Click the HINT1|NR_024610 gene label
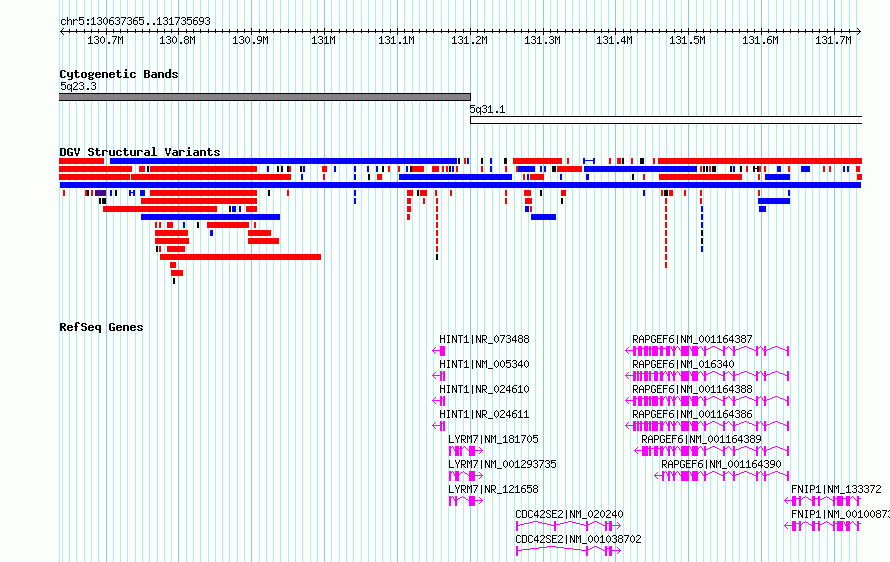 pos(484,389)
